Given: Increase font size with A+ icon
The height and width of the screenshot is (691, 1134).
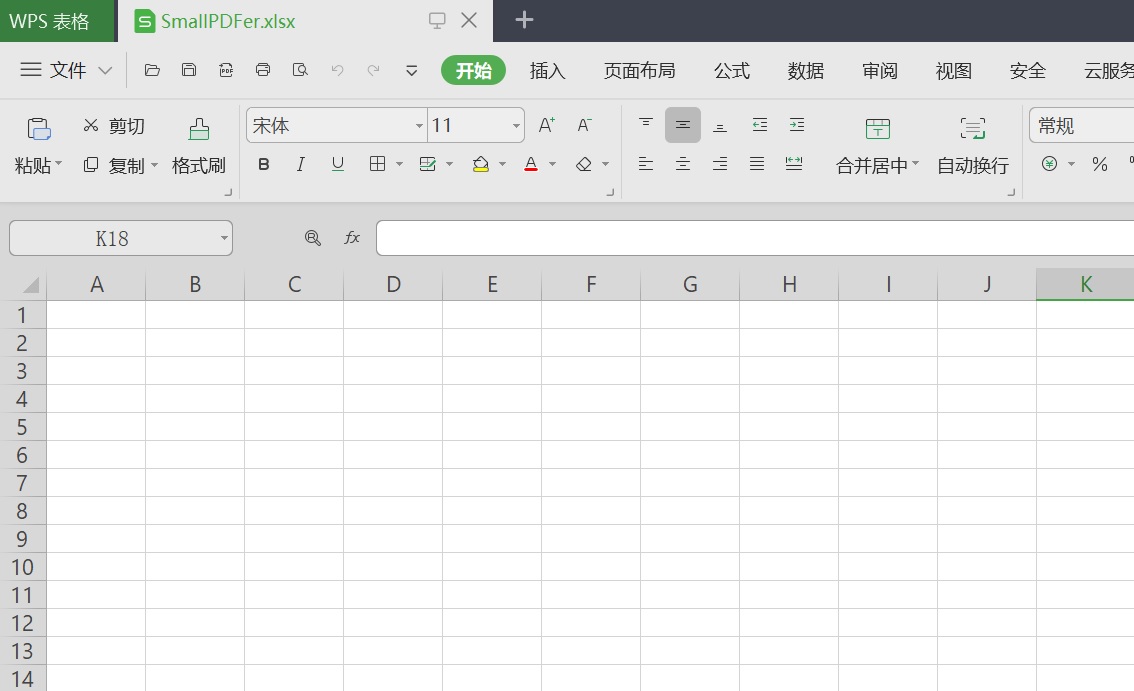Looking at the screenshot, I should (x=547, y=125).
